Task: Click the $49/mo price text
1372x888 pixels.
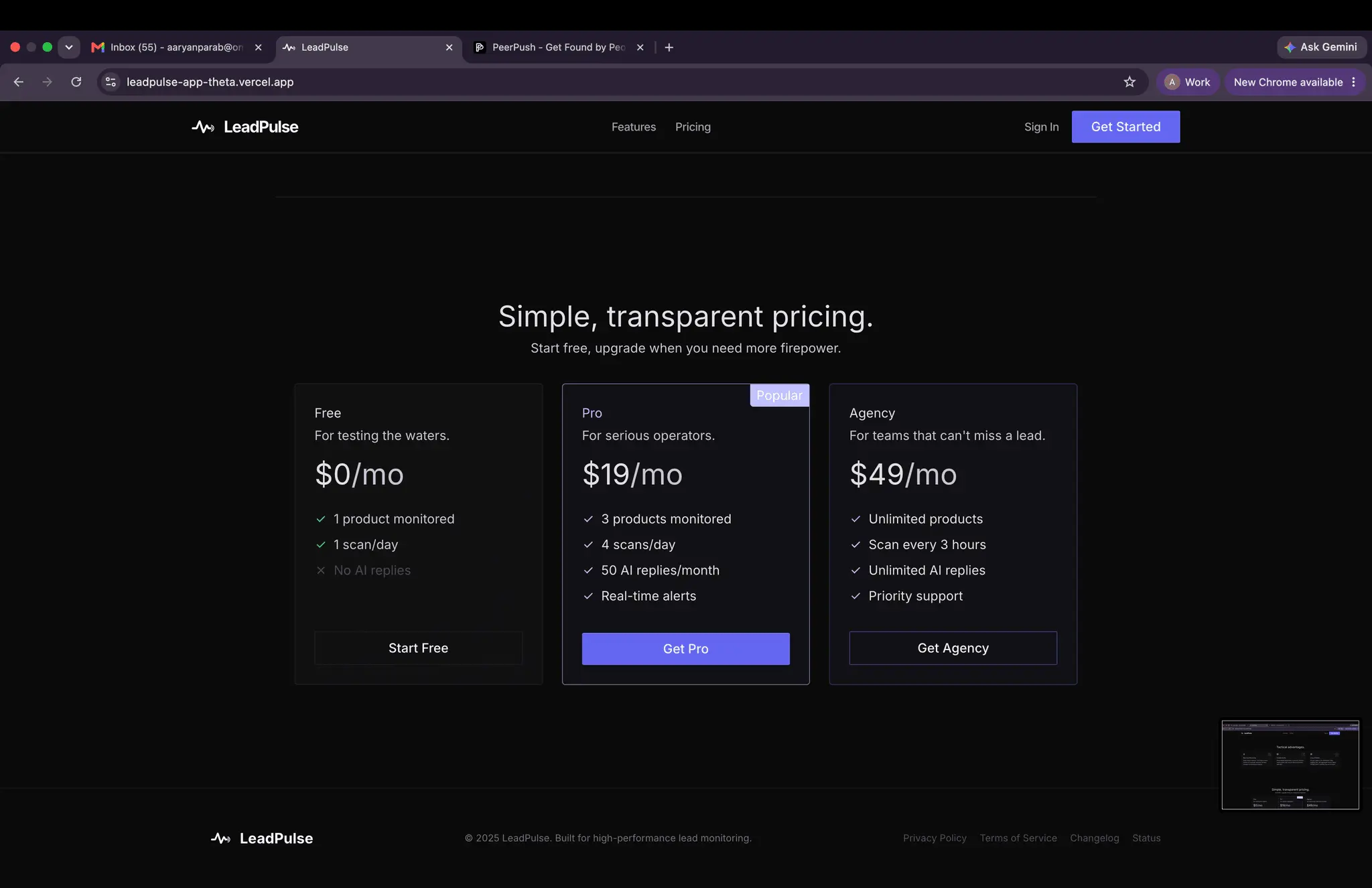Action: [903, 474]
